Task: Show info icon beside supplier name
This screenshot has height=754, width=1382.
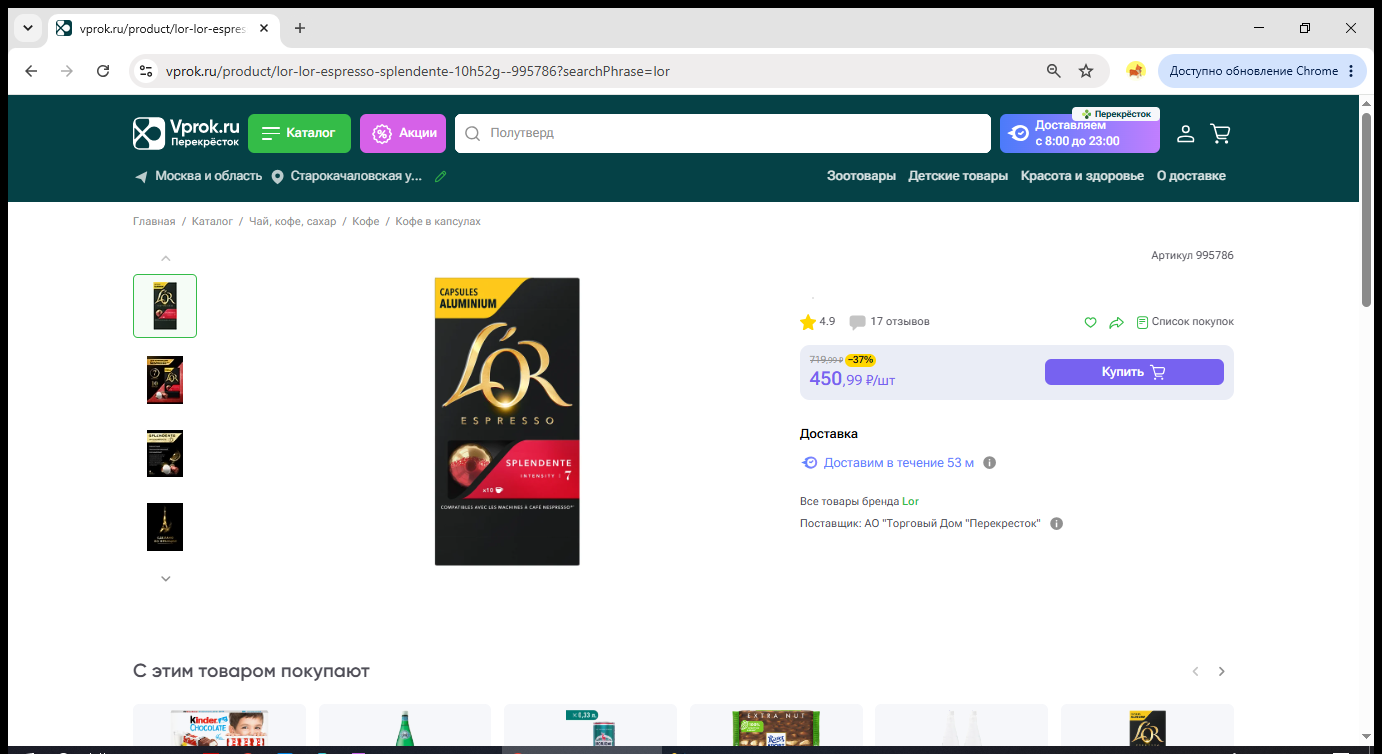Action: tap(1057, 523)
